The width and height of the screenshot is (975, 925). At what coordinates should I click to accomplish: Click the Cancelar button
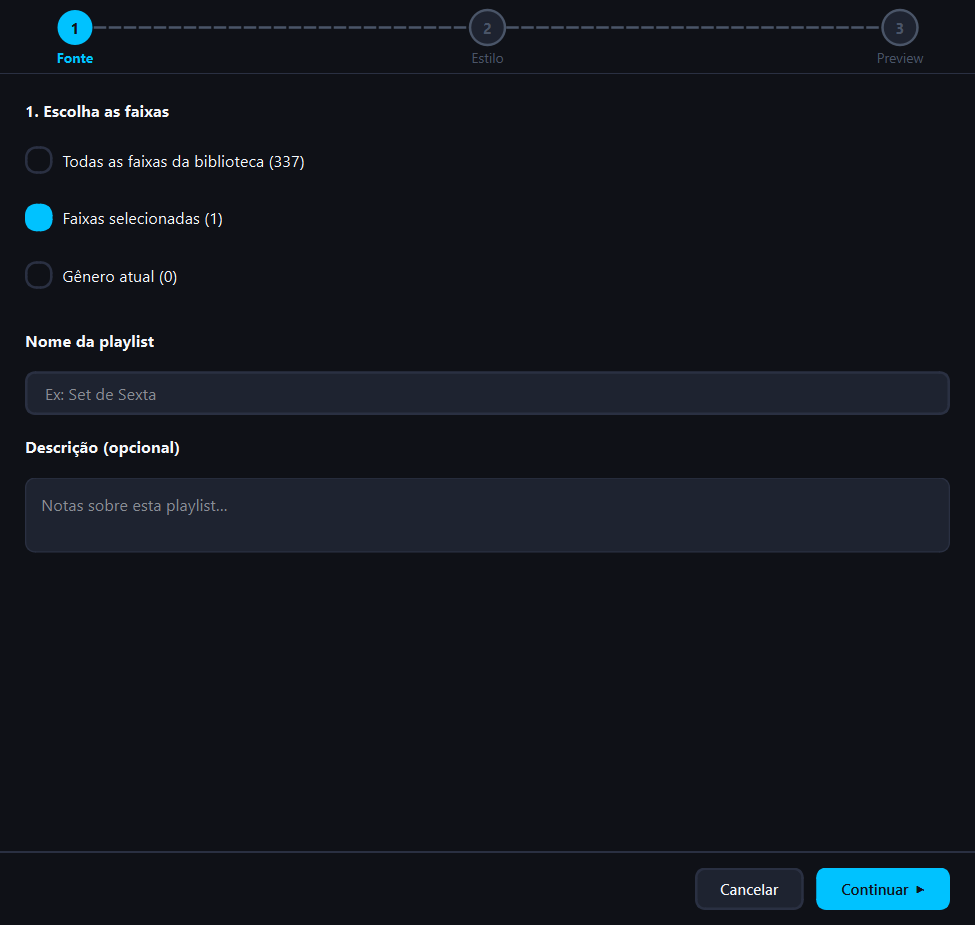tap(749, 889)
